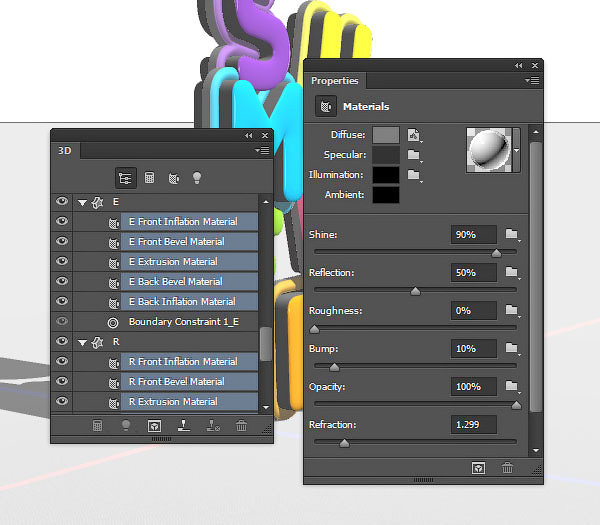
Task: Open Shine texture folder icon
Action: coord(512,234)
